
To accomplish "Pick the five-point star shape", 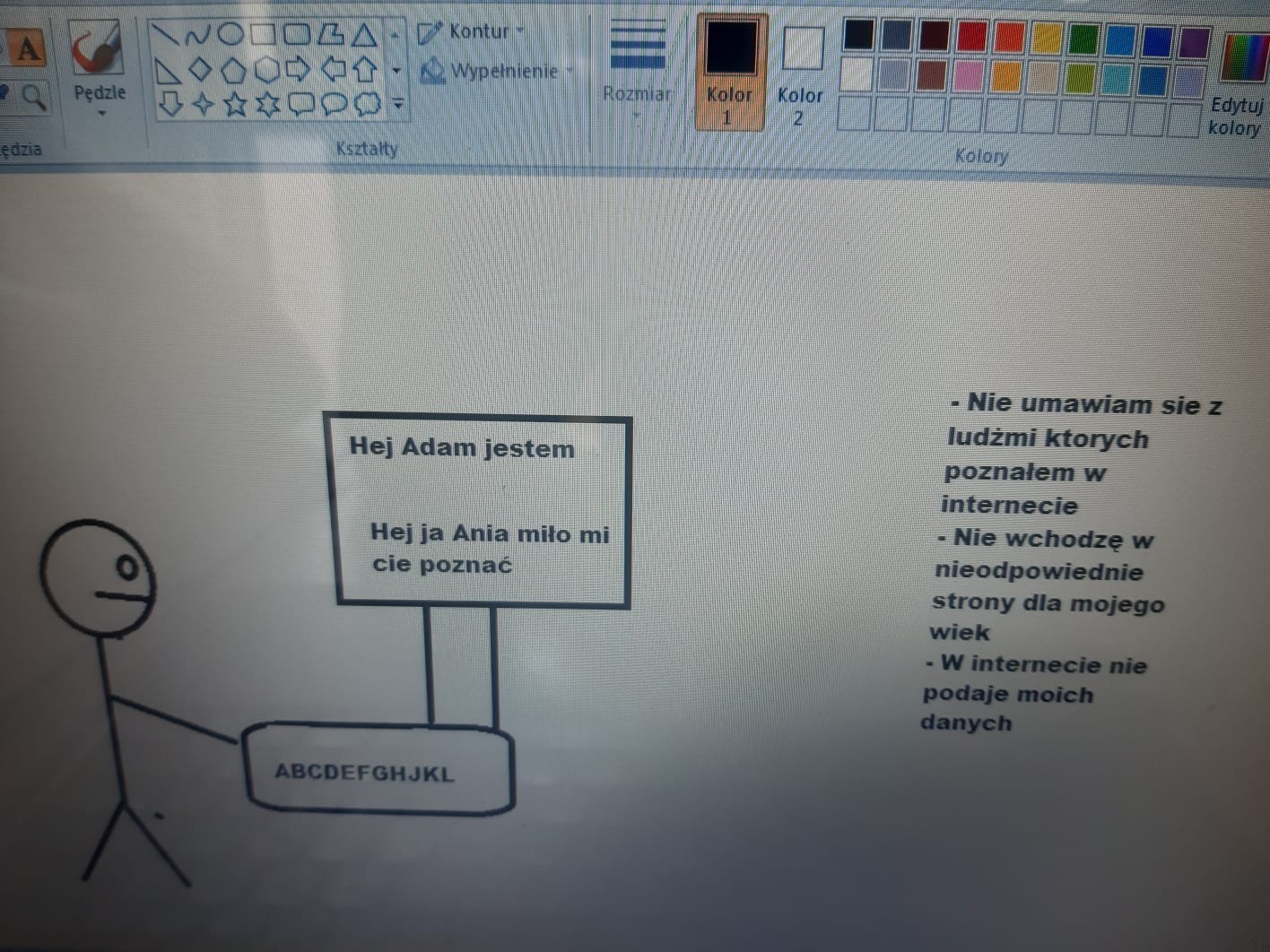I will [x=235, y=105].
